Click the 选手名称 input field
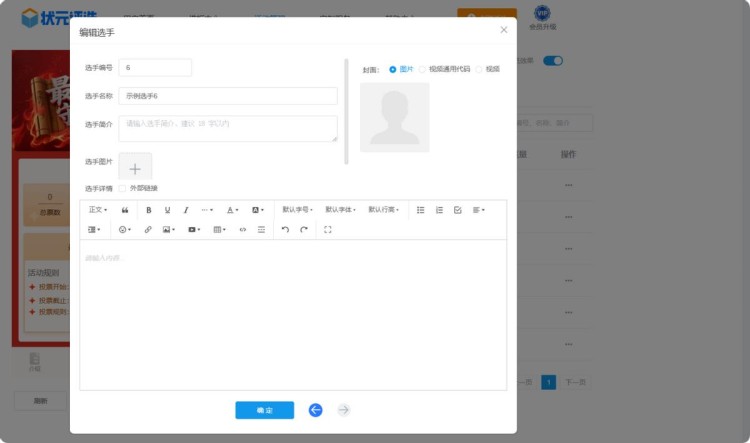This screenshot has width=750, height=443. 227,96
